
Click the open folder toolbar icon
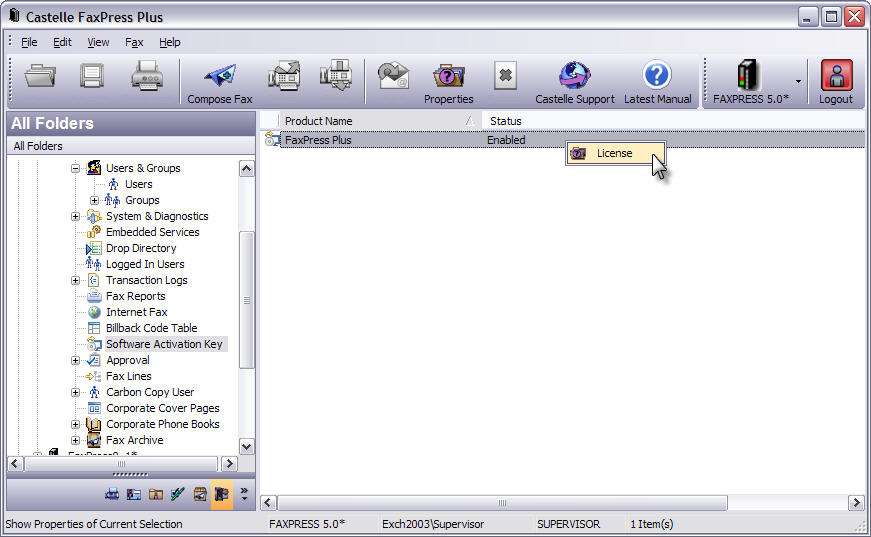[41, 77]
